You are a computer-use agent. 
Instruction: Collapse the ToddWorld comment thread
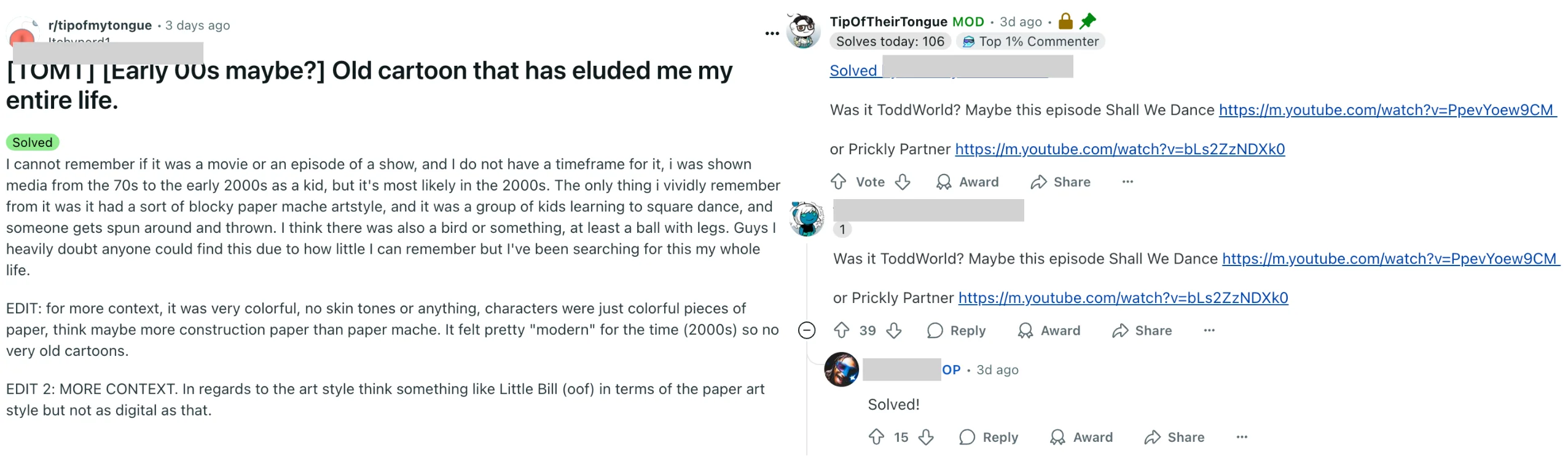pos(807,331)
